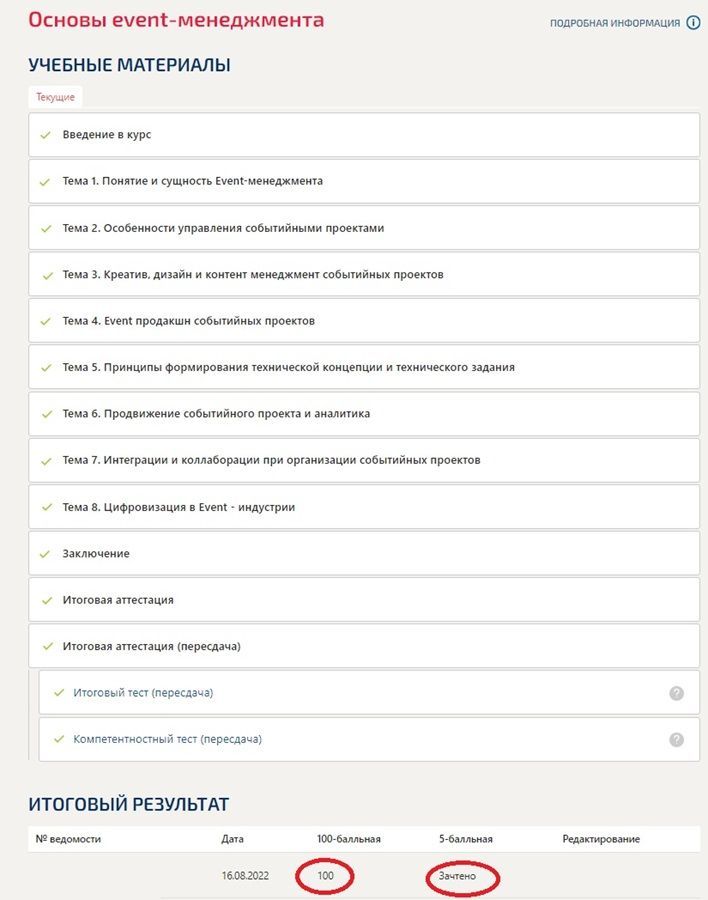
Task: Collapse the Итоговая аттестация (пересдача) section
Action: (364, 646)
